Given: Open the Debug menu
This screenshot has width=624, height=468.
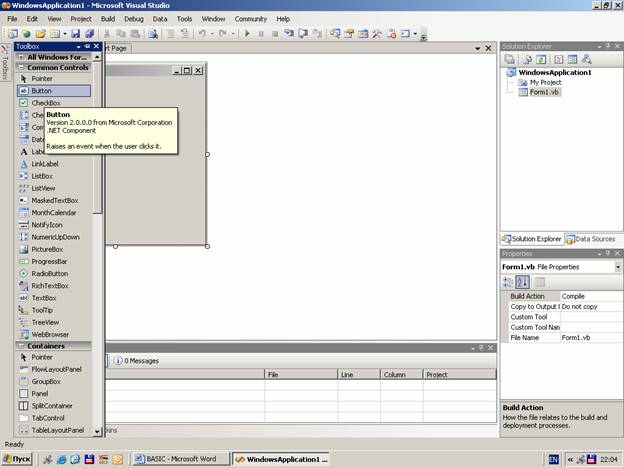Looking at the screenshot, I should [134, 19].
